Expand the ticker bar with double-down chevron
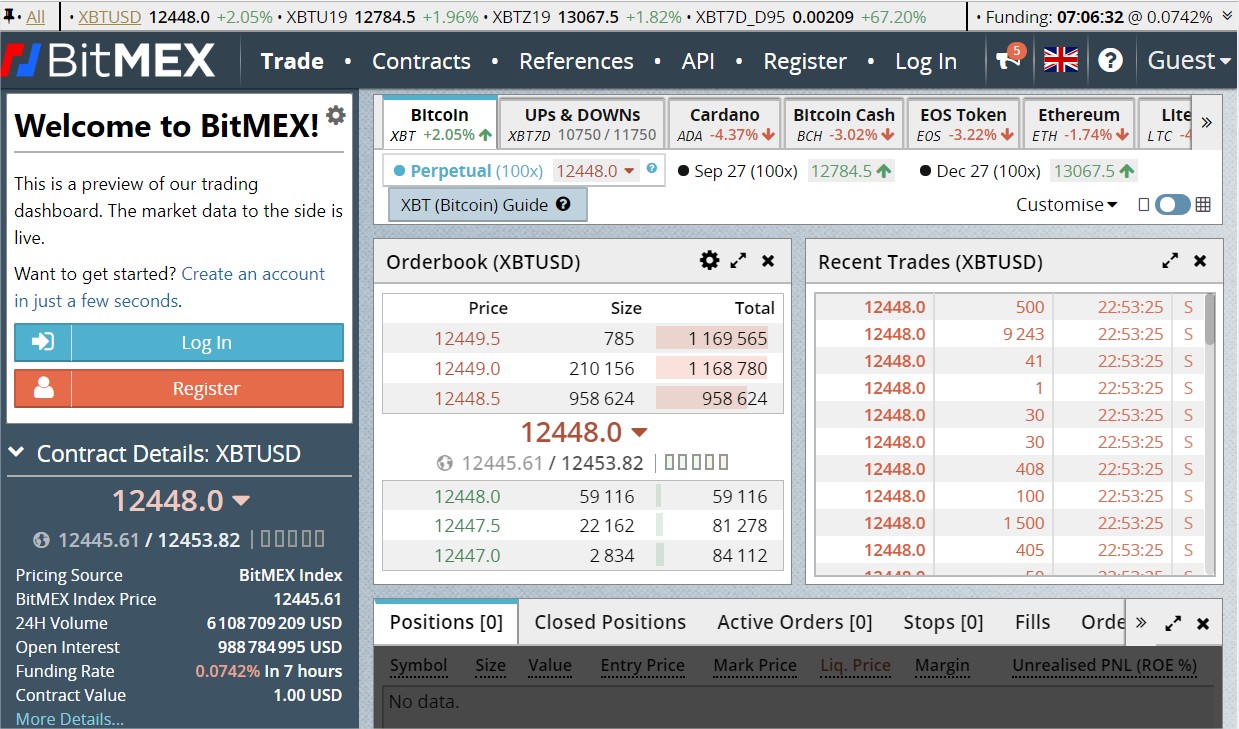 click(x=1229, y=17)
